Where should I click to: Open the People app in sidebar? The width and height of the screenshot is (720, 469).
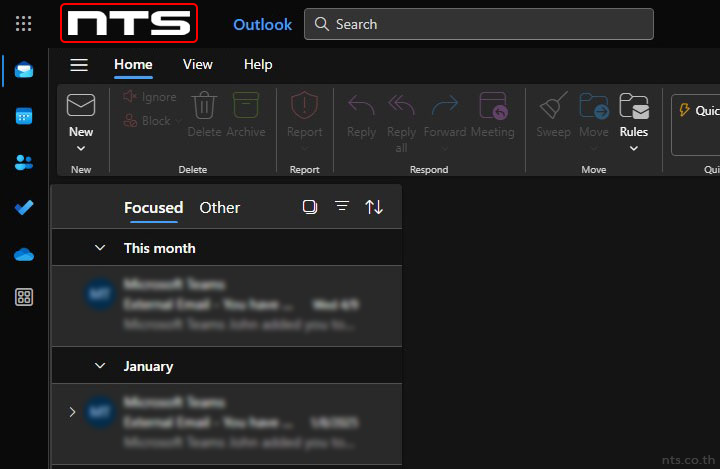click(x=24, y=162)
